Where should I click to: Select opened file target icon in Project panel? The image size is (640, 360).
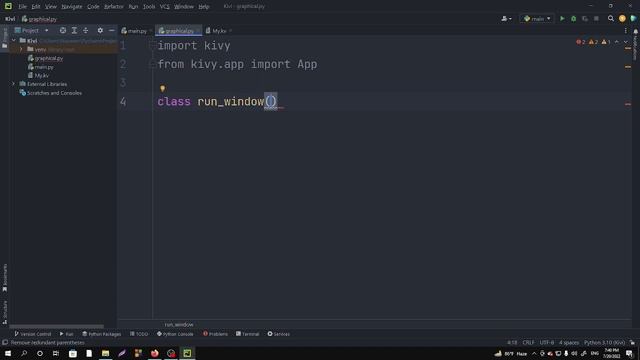point(63,31)
